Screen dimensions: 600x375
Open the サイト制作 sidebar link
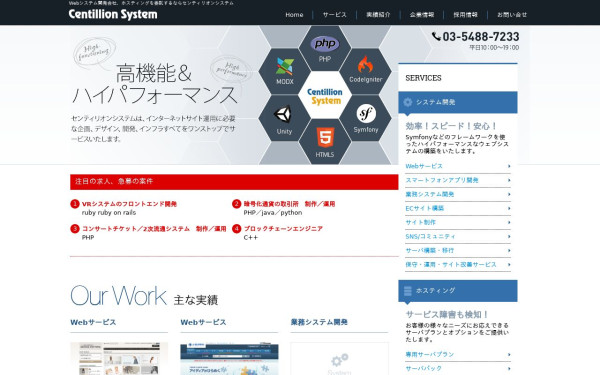pyautogui.click(x=421, y=222)
